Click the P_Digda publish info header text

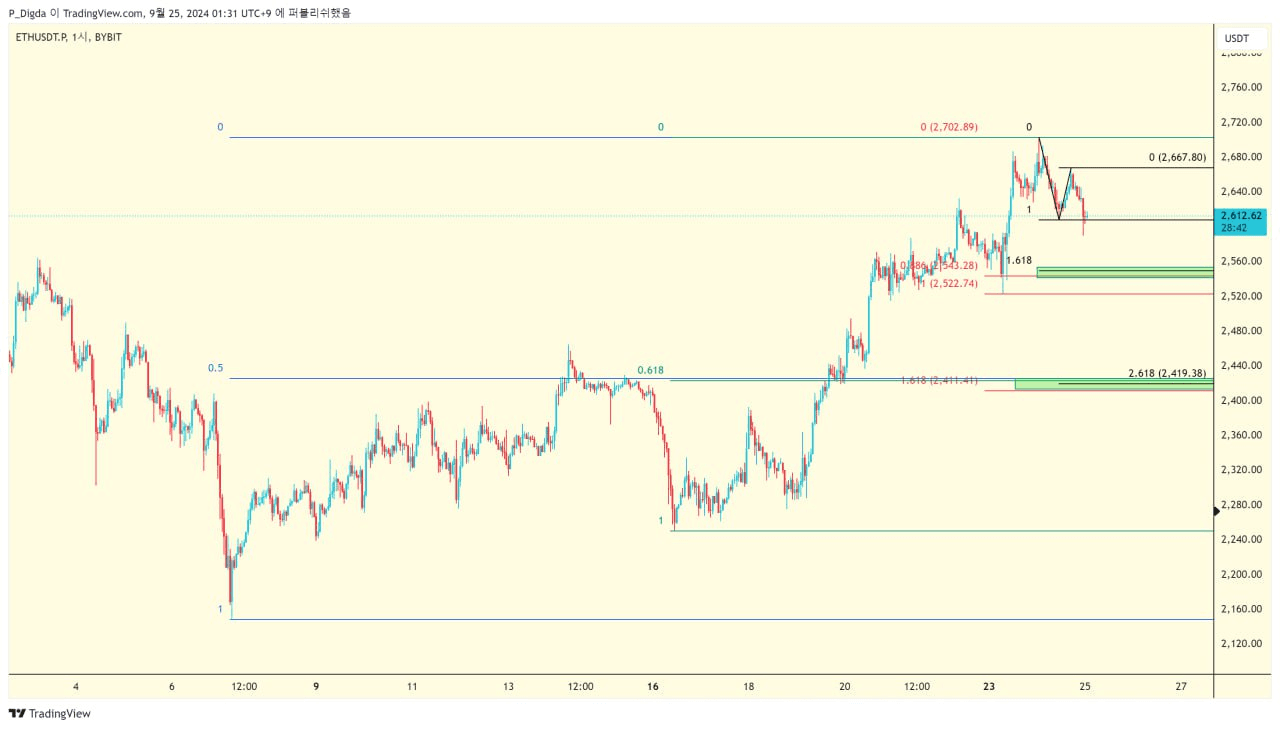pyautogui.click(x=180, y=13)
